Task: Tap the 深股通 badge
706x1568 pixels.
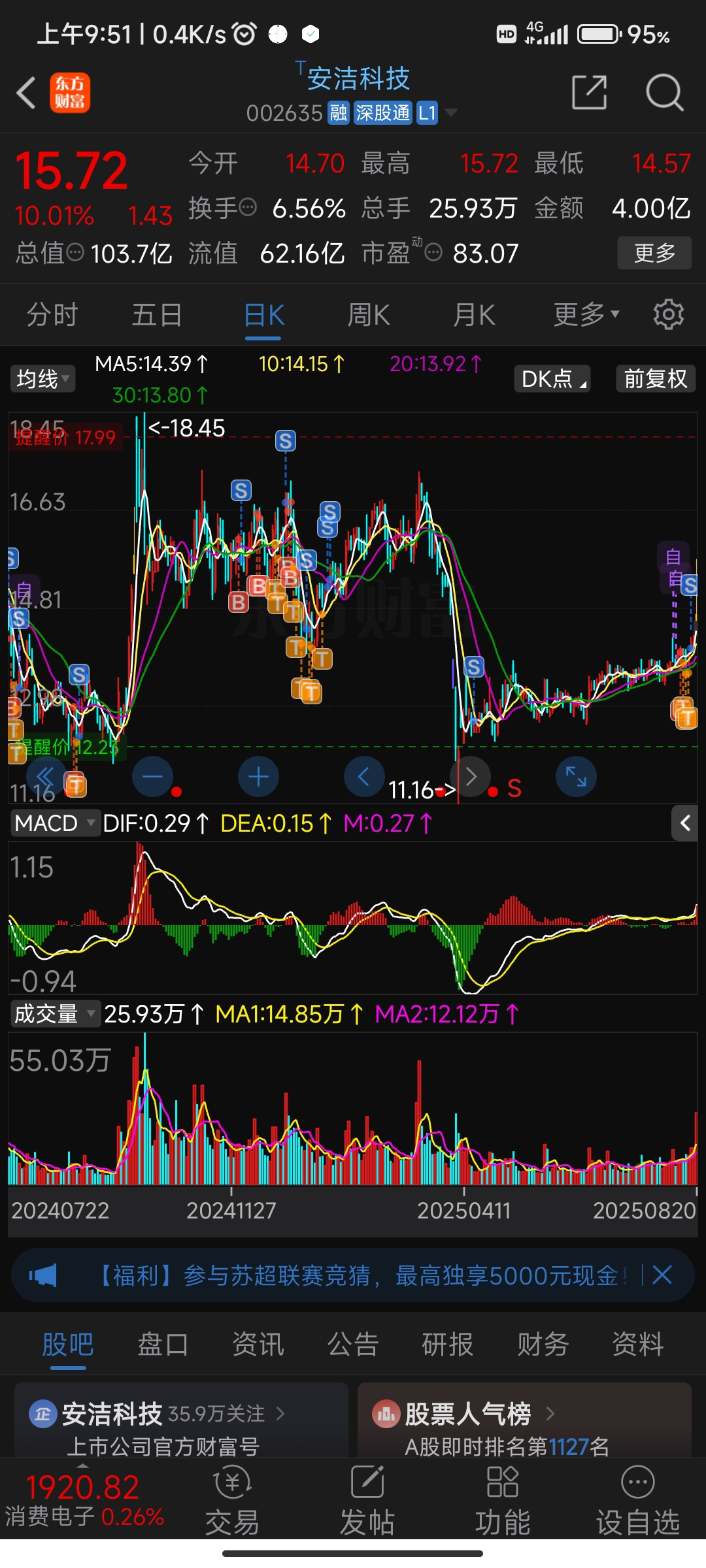Action: [382, 113]
